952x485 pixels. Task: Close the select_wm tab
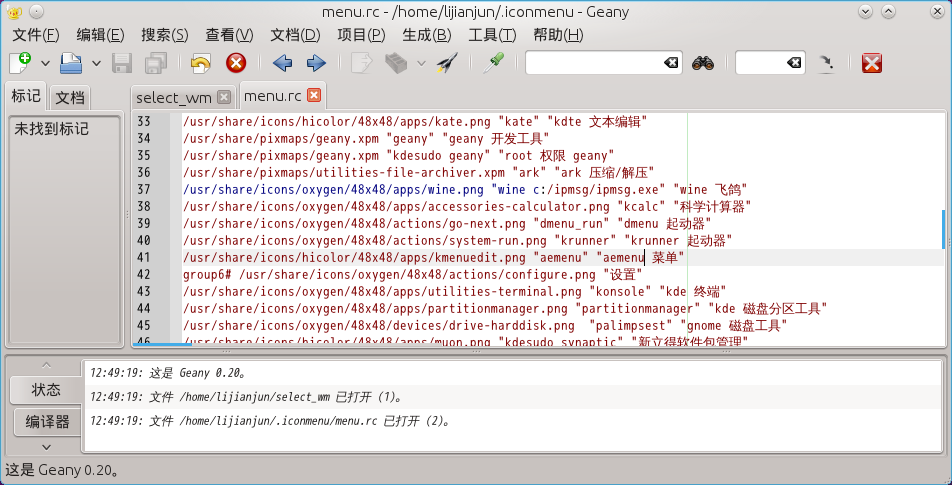(224, 97)
